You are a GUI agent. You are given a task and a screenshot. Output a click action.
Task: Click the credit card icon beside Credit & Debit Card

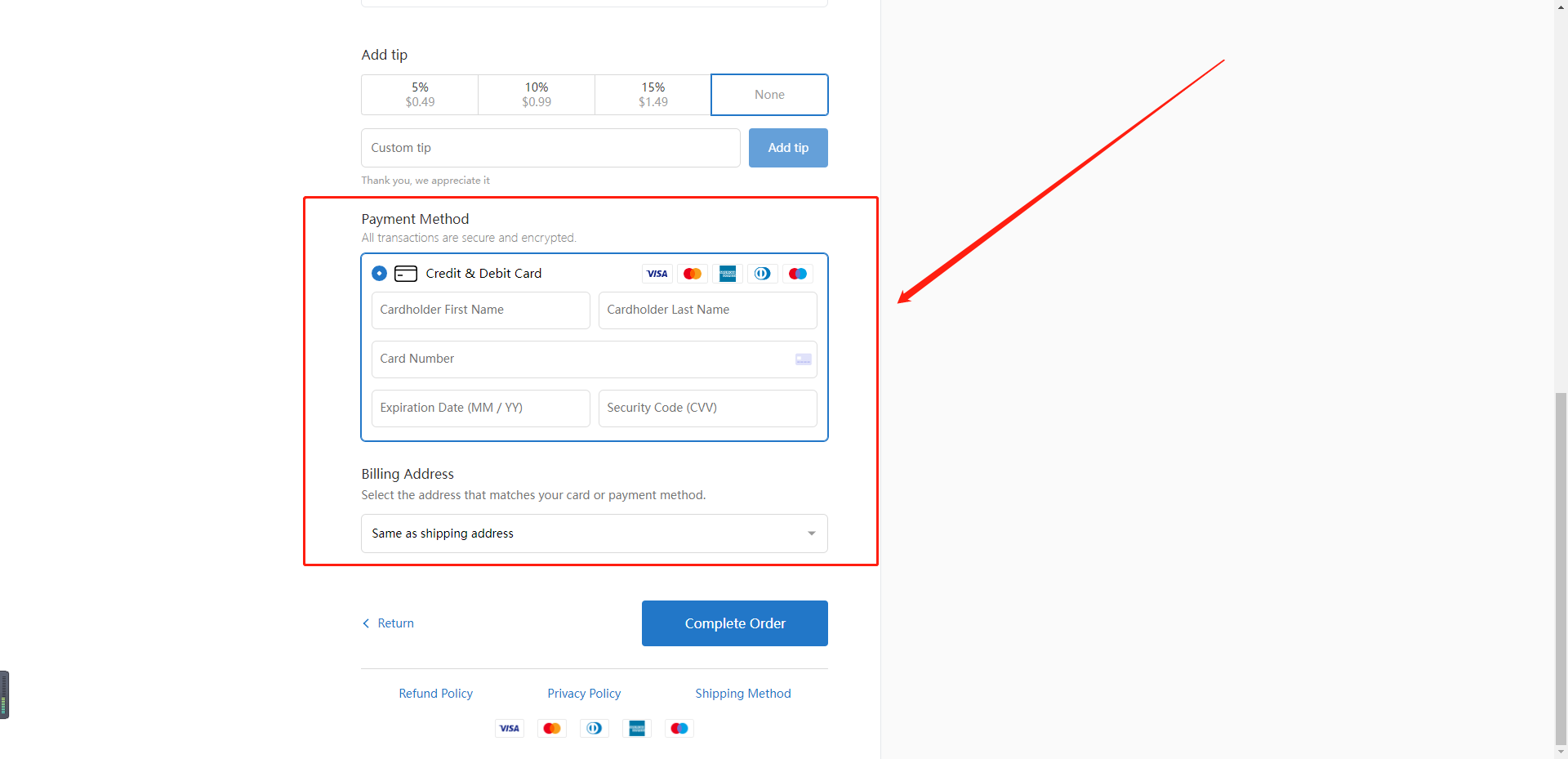click(406, 274)
